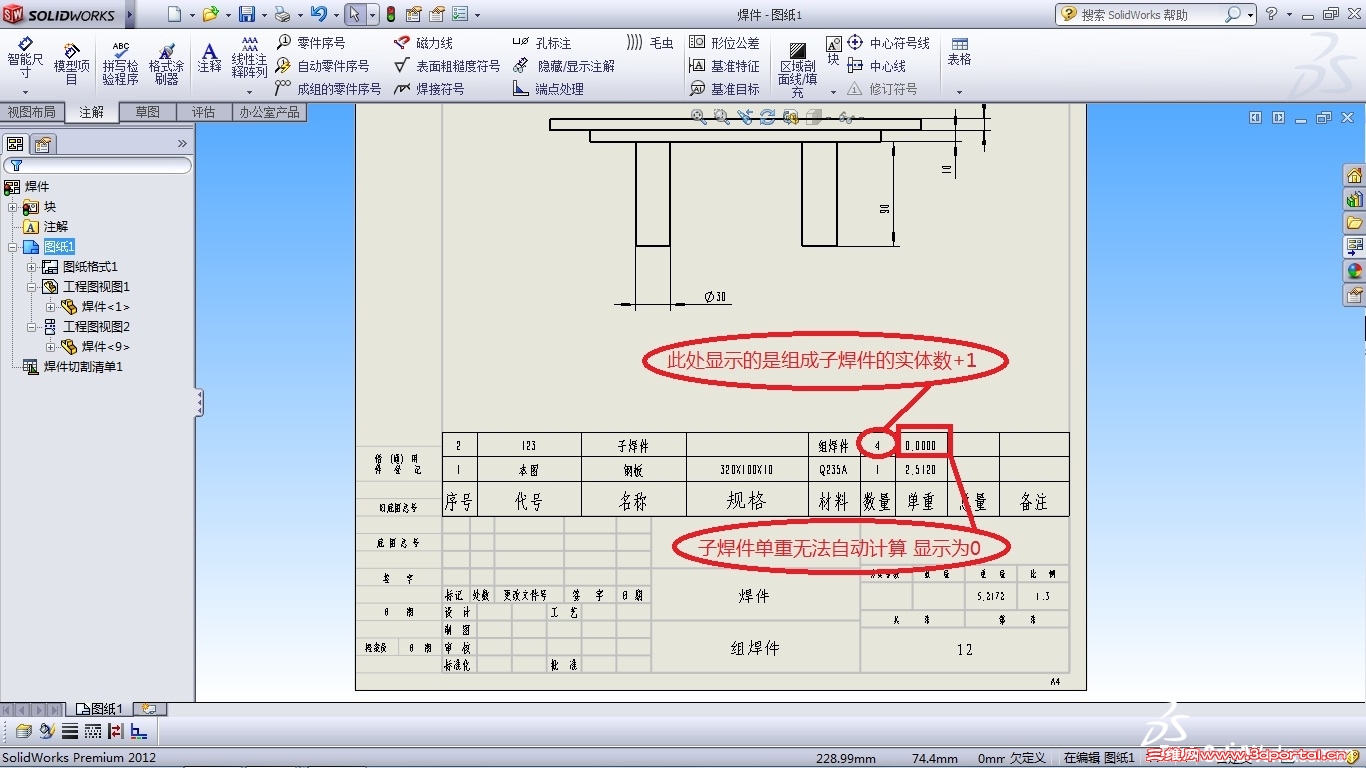Click the 模型项目 model items tool

coord(71,63)
